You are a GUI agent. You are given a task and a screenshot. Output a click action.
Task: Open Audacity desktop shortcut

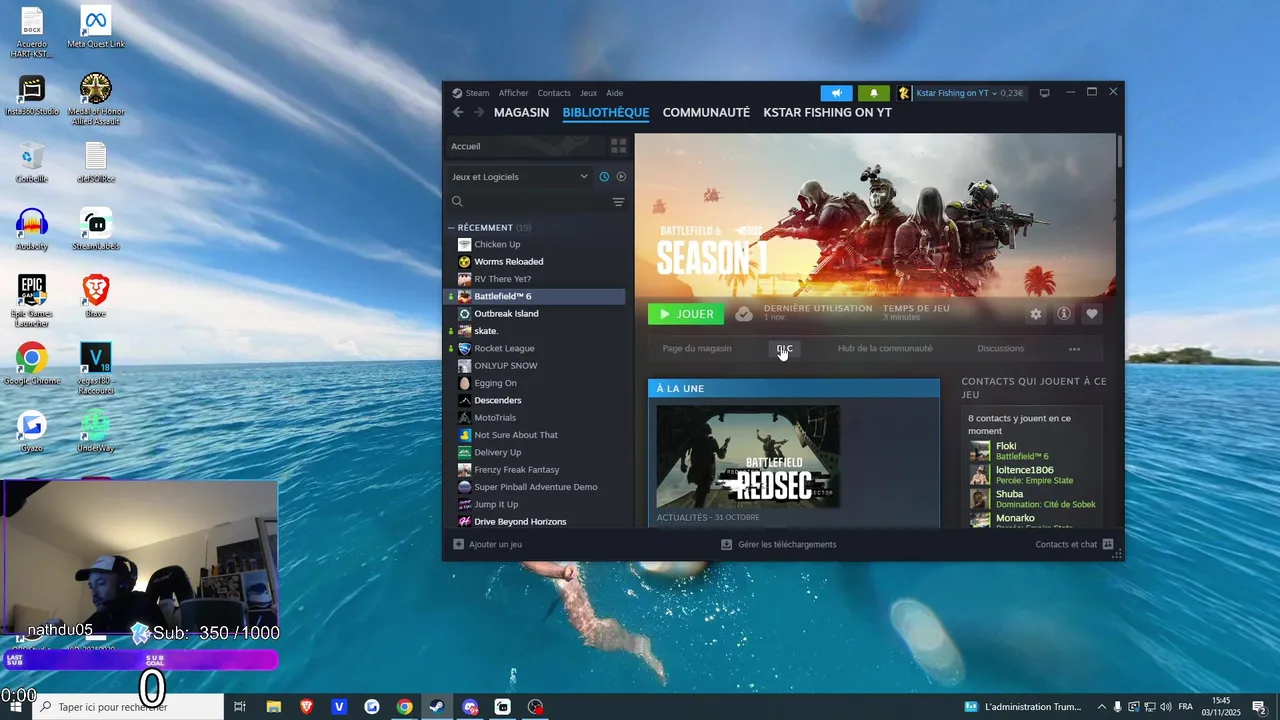click(32, 230)
